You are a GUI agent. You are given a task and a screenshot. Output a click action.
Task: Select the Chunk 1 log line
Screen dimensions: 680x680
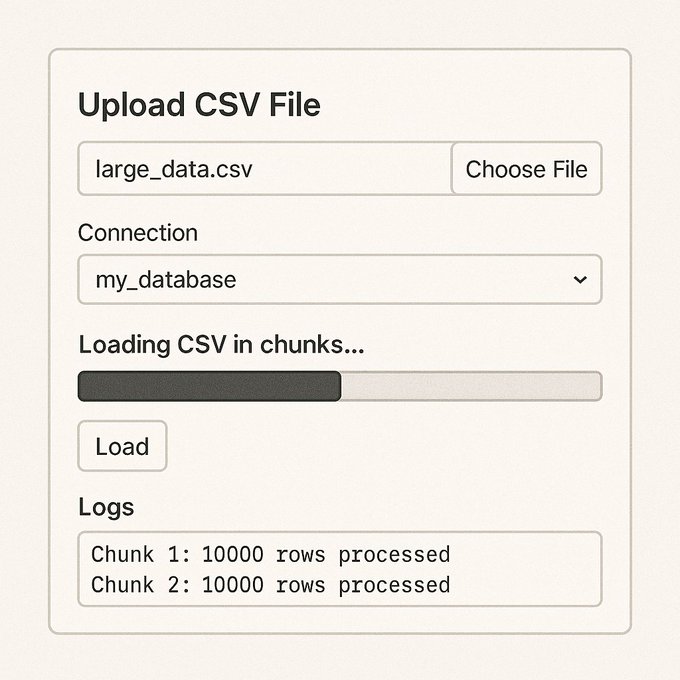point(271,555)
